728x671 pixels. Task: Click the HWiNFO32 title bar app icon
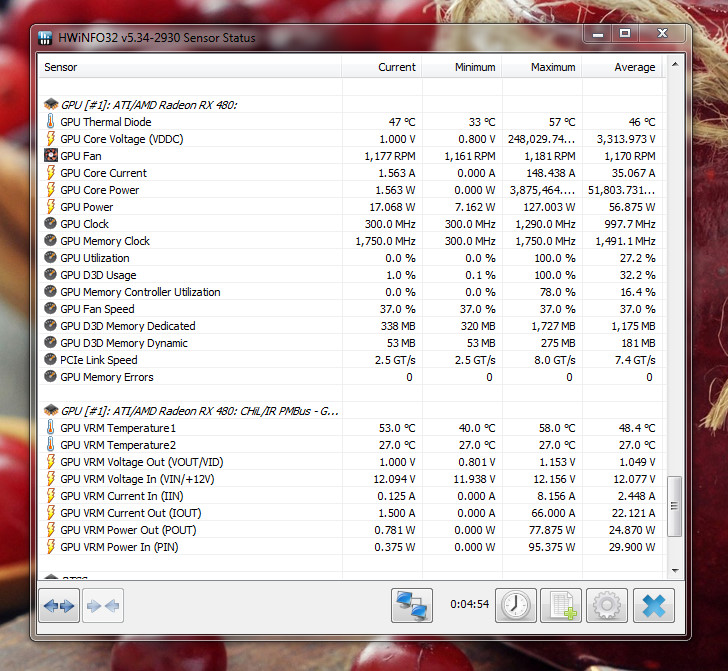pos(45,38)
